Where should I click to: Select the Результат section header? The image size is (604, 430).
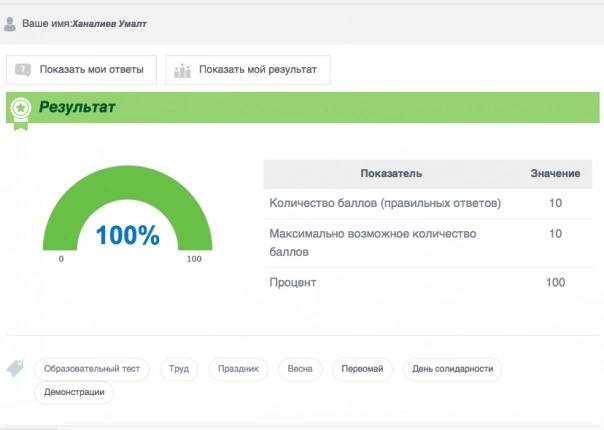click(77, 107)
